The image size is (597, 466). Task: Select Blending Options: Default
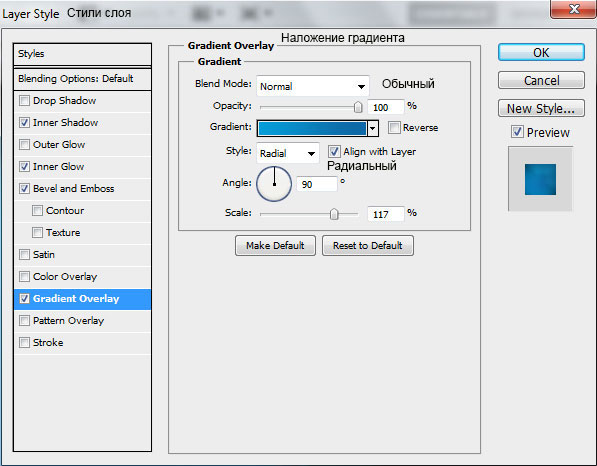[x=82, y=79]
